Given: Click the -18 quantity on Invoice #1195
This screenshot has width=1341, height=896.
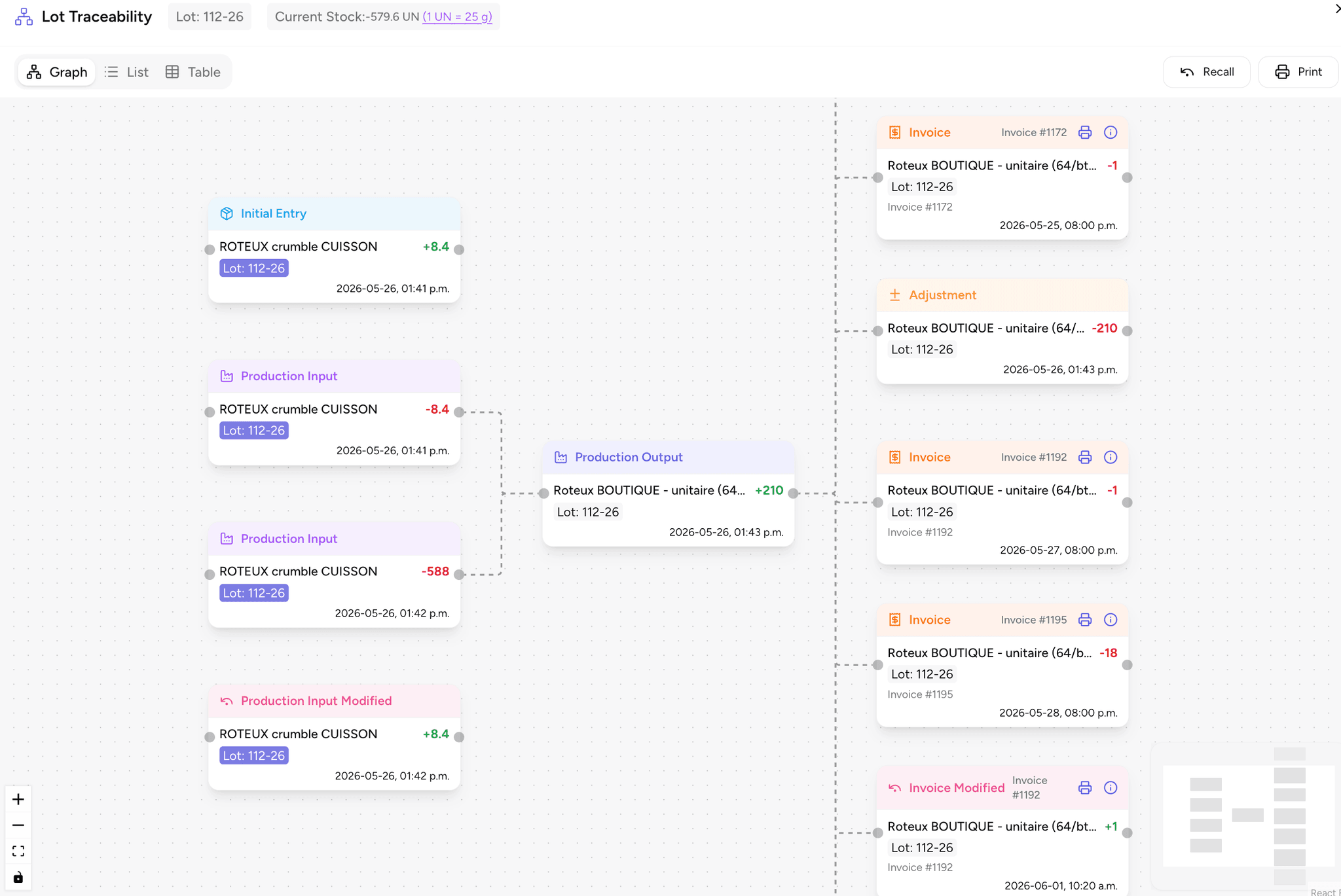Looking at the screenshot, I should pos(1109,653).
